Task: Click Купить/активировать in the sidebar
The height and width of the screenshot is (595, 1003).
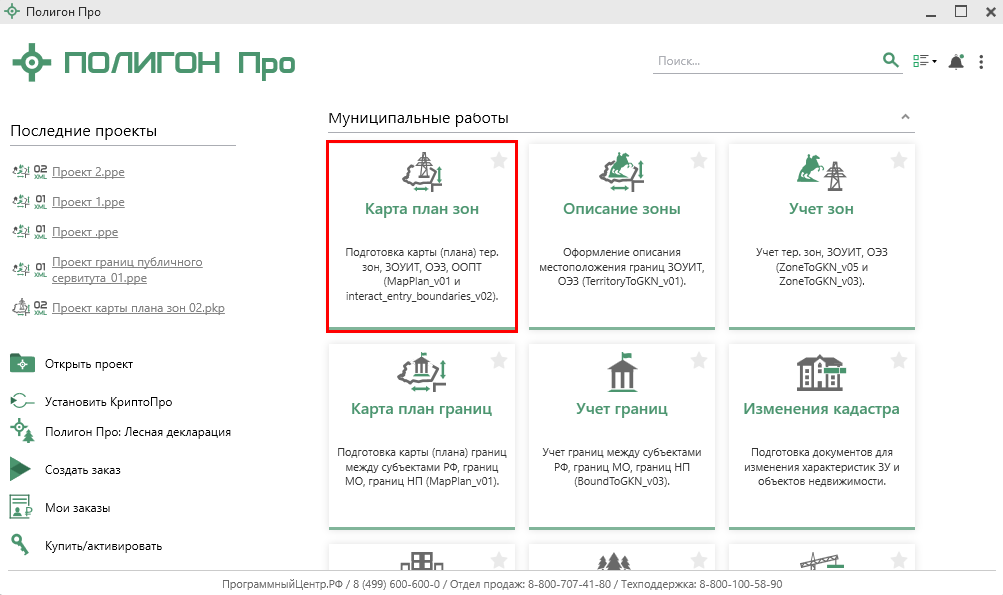Action: (103, 546)
